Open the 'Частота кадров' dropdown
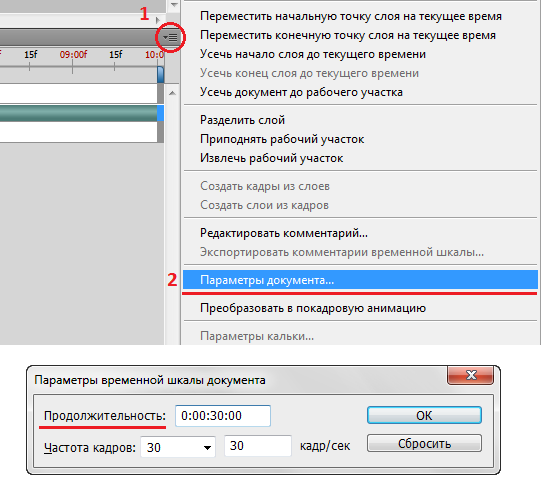 point(178,447)
